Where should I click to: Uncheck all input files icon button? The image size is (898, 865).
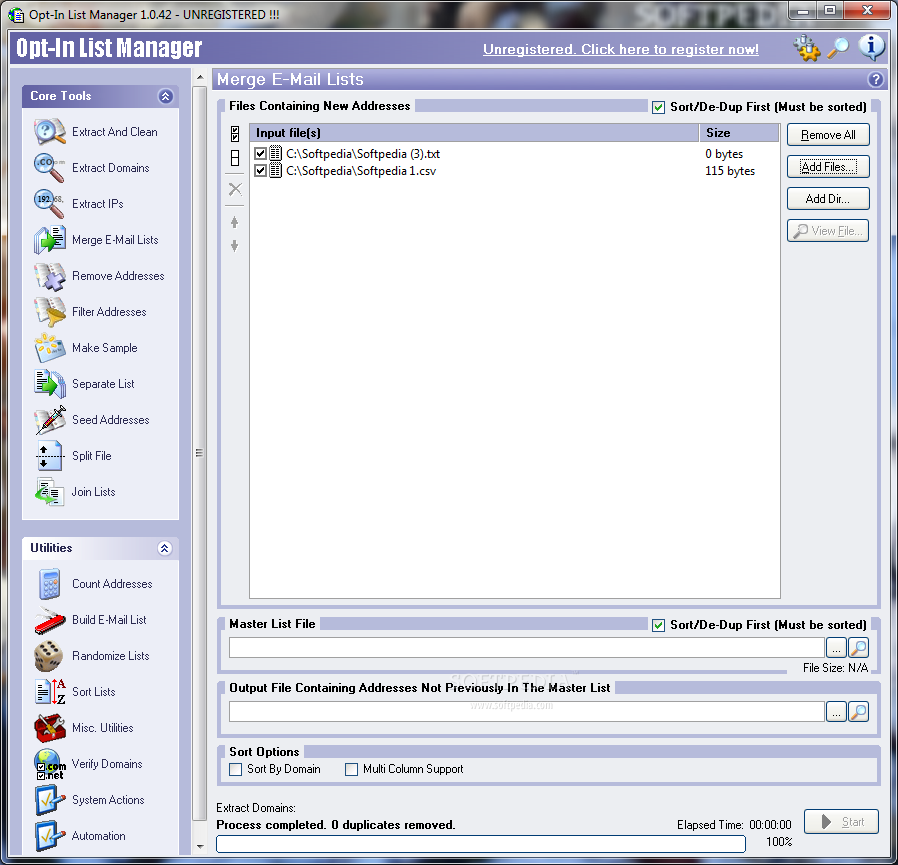(x=235, y=158)
